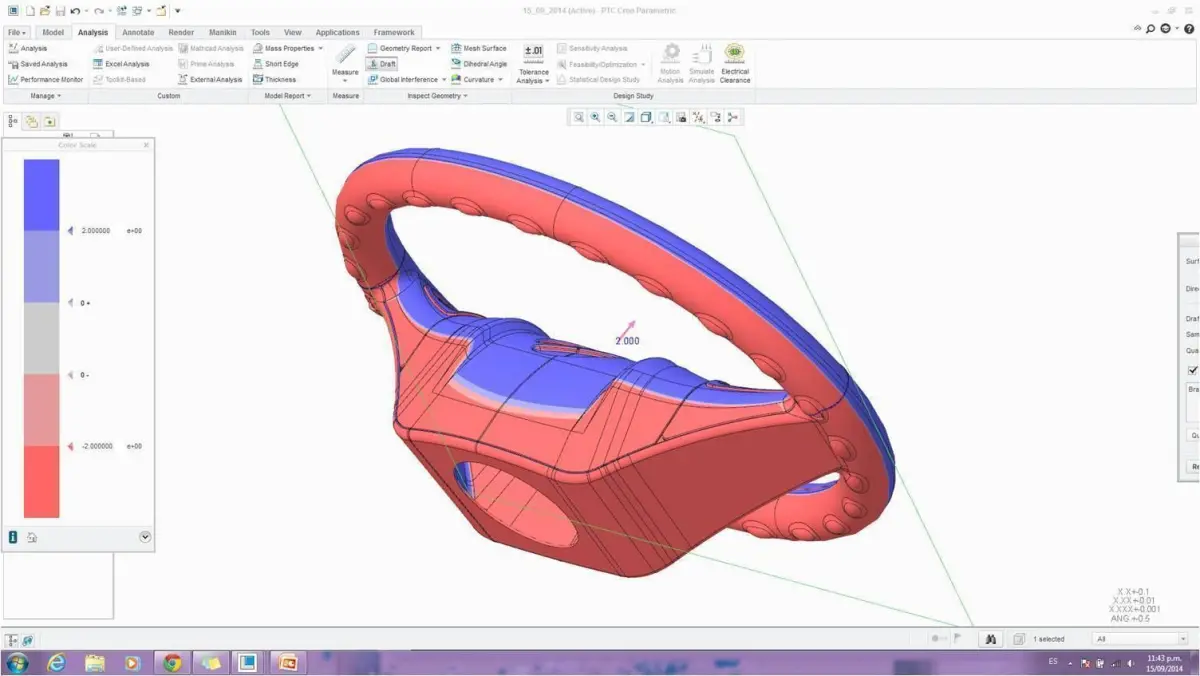Viewport: 1200px width, 676px height.
Task: Click the Measure ruler icon
Action: 345,54
